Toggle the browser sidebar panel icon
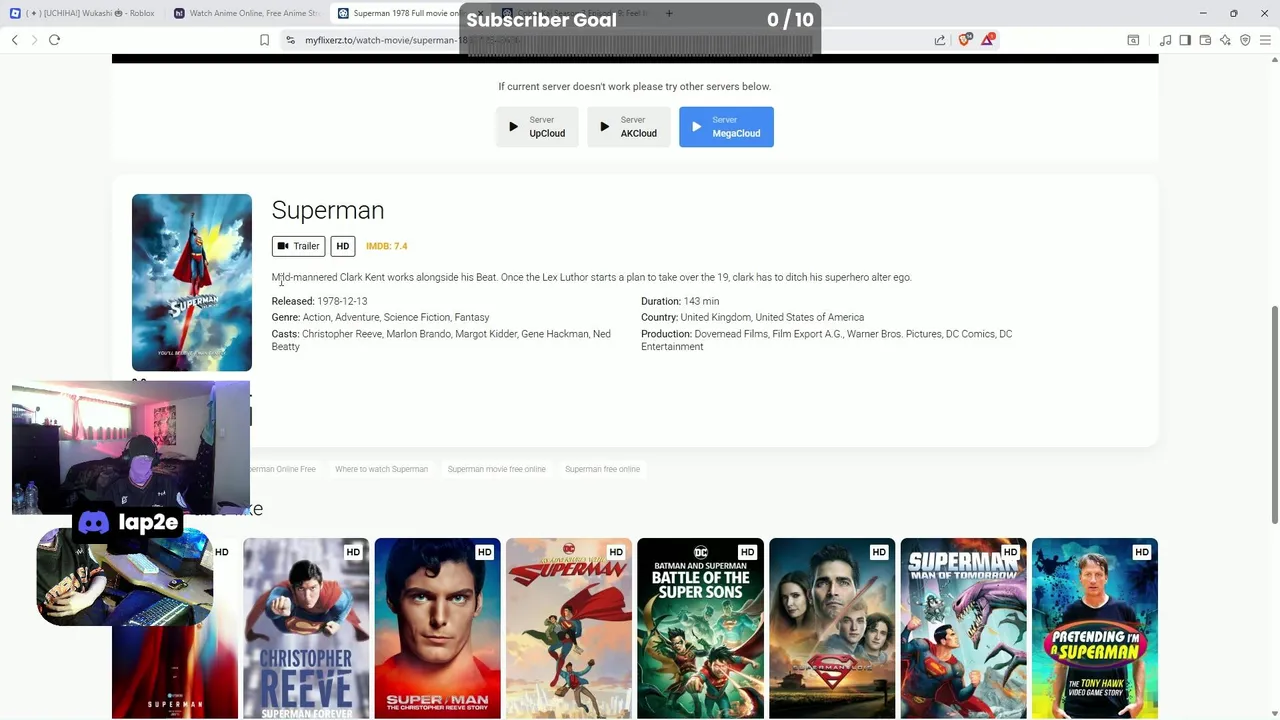Screen dimensions: 1280x720 1185,40
